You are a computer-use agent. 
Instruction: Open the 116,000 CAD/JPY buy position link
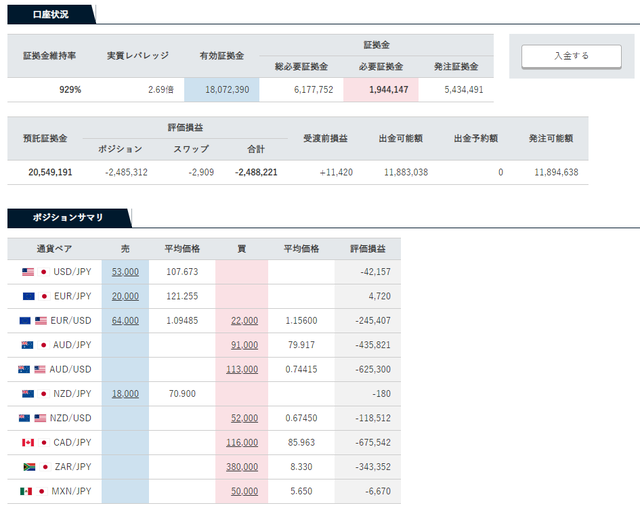[241, 443]
